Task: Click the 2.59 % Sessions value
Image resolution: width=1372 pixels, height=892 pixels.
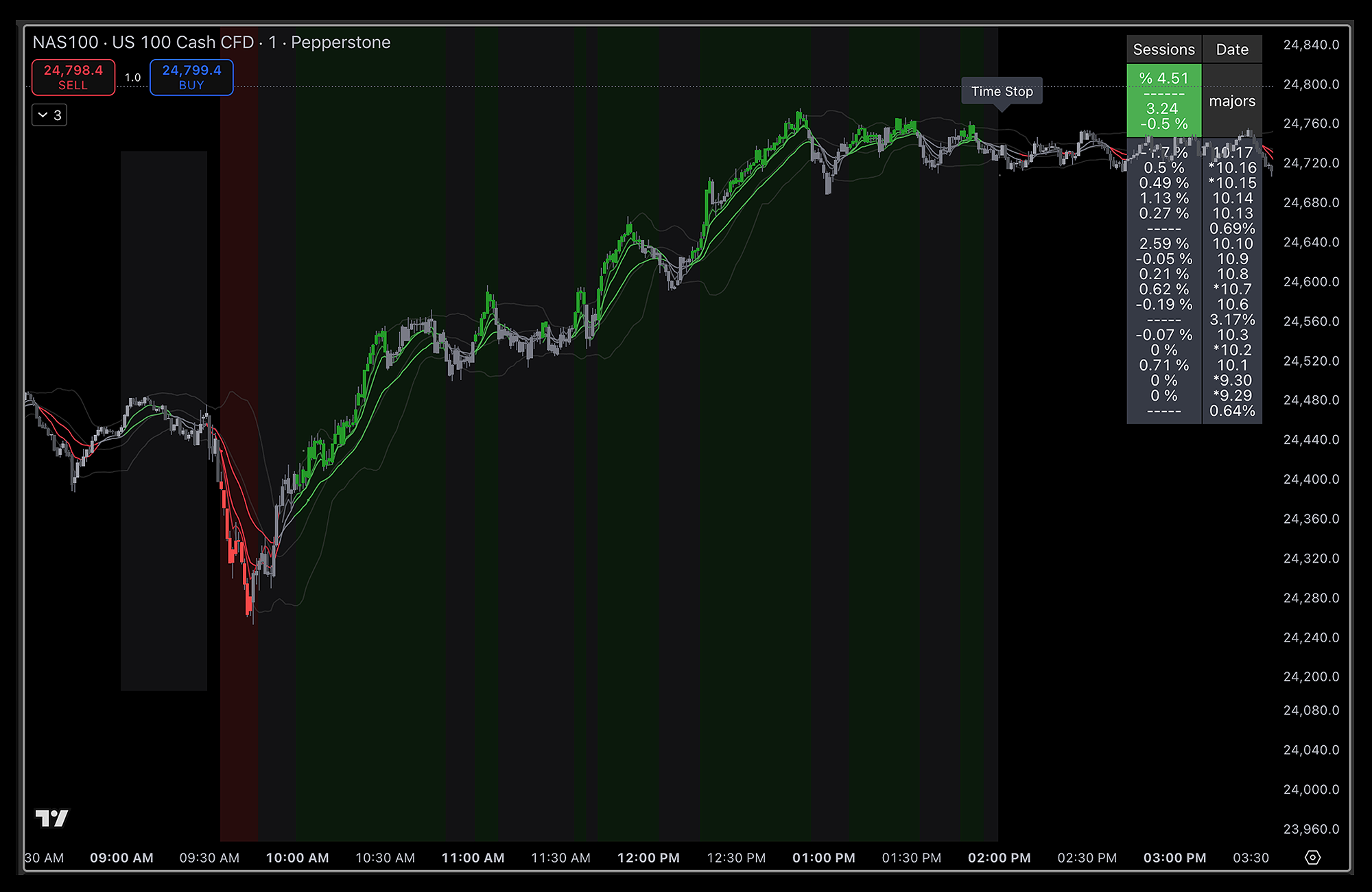Action: click(1163, 244)
